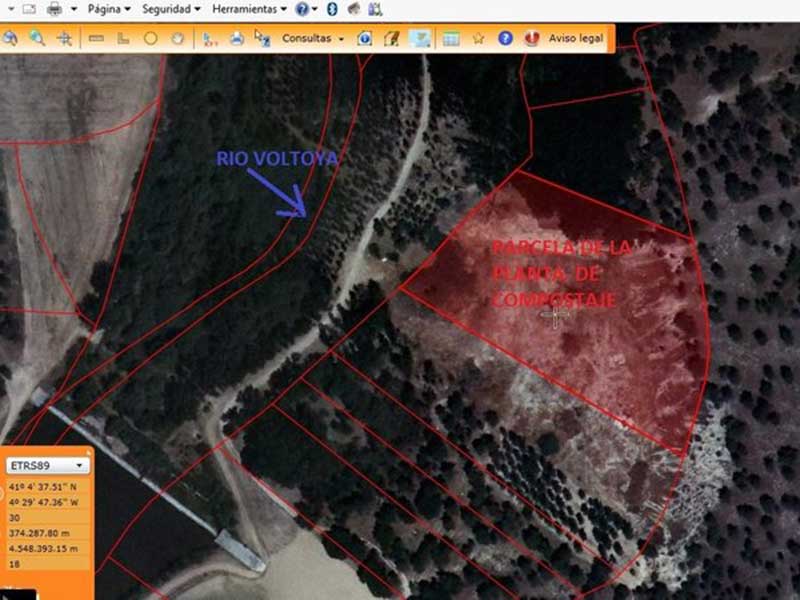Toggle the highlighted map layers button

[421, 39]
